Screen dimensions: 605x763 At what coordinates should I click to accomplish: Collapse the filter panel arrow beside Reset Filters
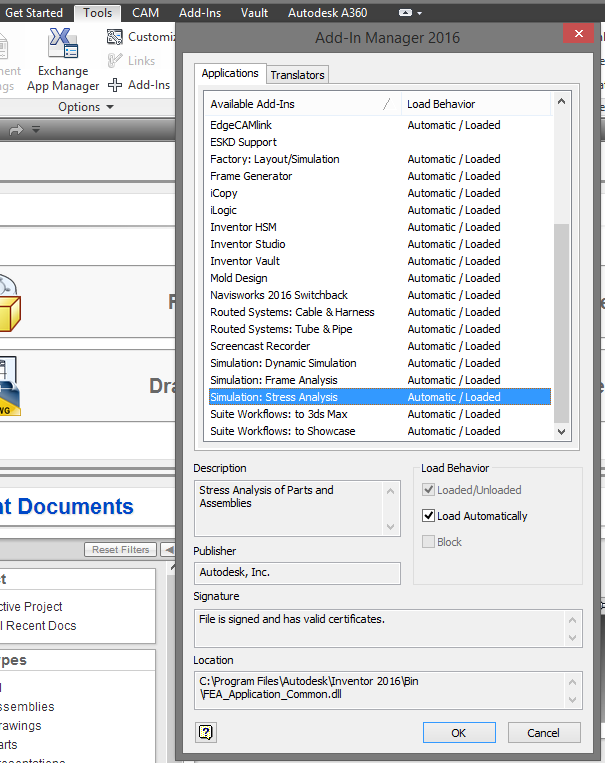(x=168, y=549)
